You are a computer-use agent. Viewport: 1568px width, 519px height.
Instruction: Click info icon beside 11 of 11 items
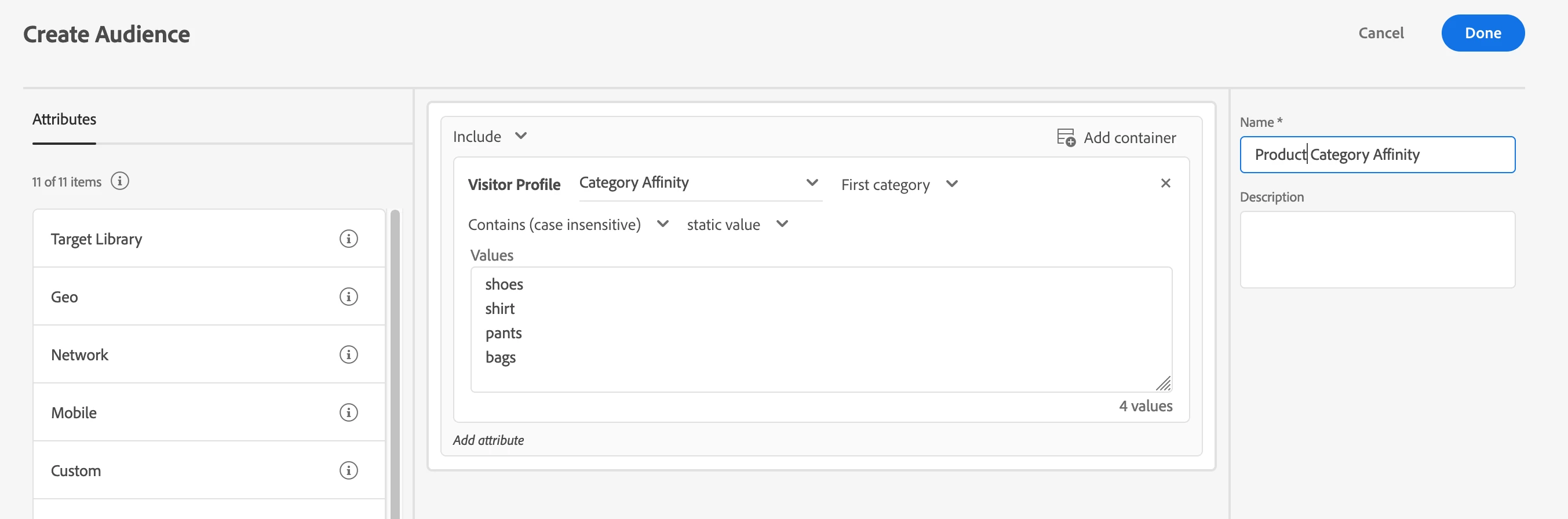click(120, 181)
